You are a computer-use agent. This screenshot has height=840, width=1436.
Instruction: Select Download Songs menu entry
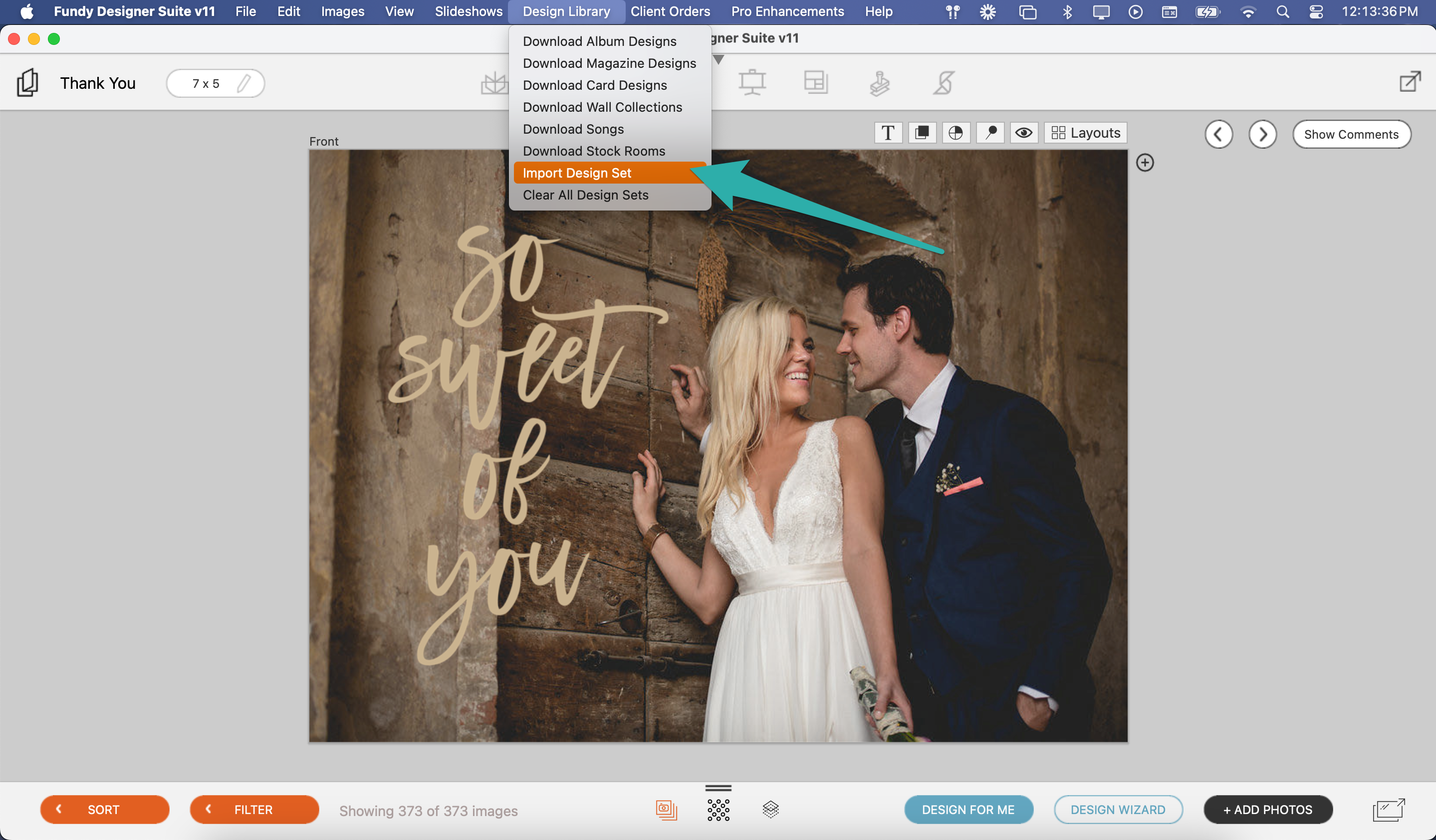(x=610, y=129)
